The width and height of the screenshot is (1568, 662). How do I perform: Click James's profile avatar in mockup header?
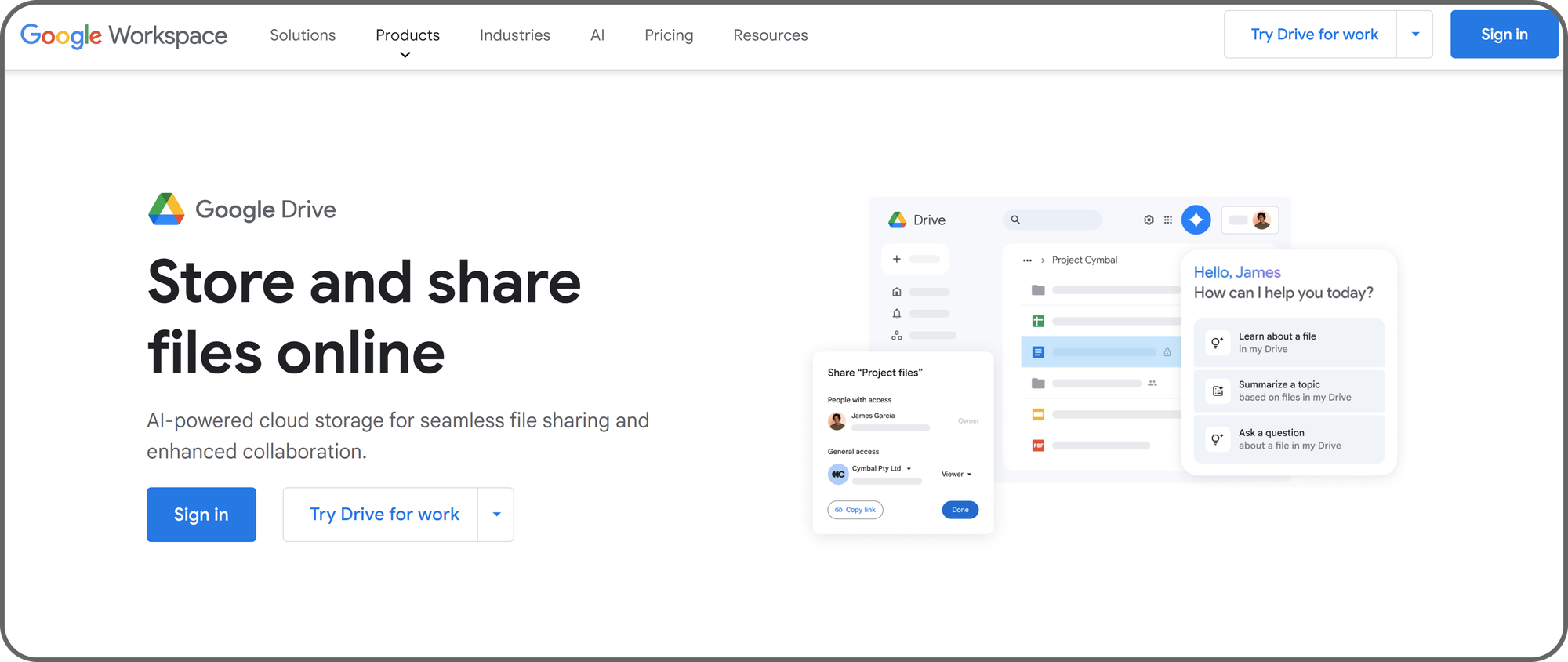coord(1261,220)
